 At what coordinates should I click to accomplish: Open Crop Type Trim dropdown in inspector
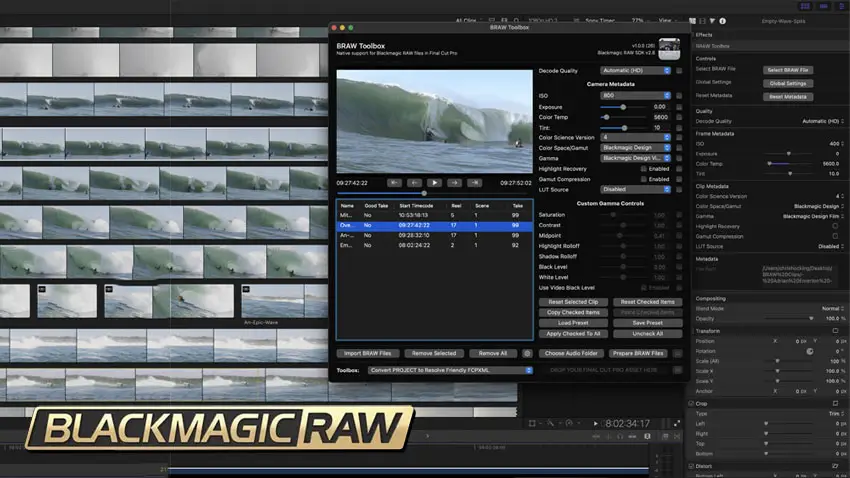pyautogui.click(x=836, y=414)
